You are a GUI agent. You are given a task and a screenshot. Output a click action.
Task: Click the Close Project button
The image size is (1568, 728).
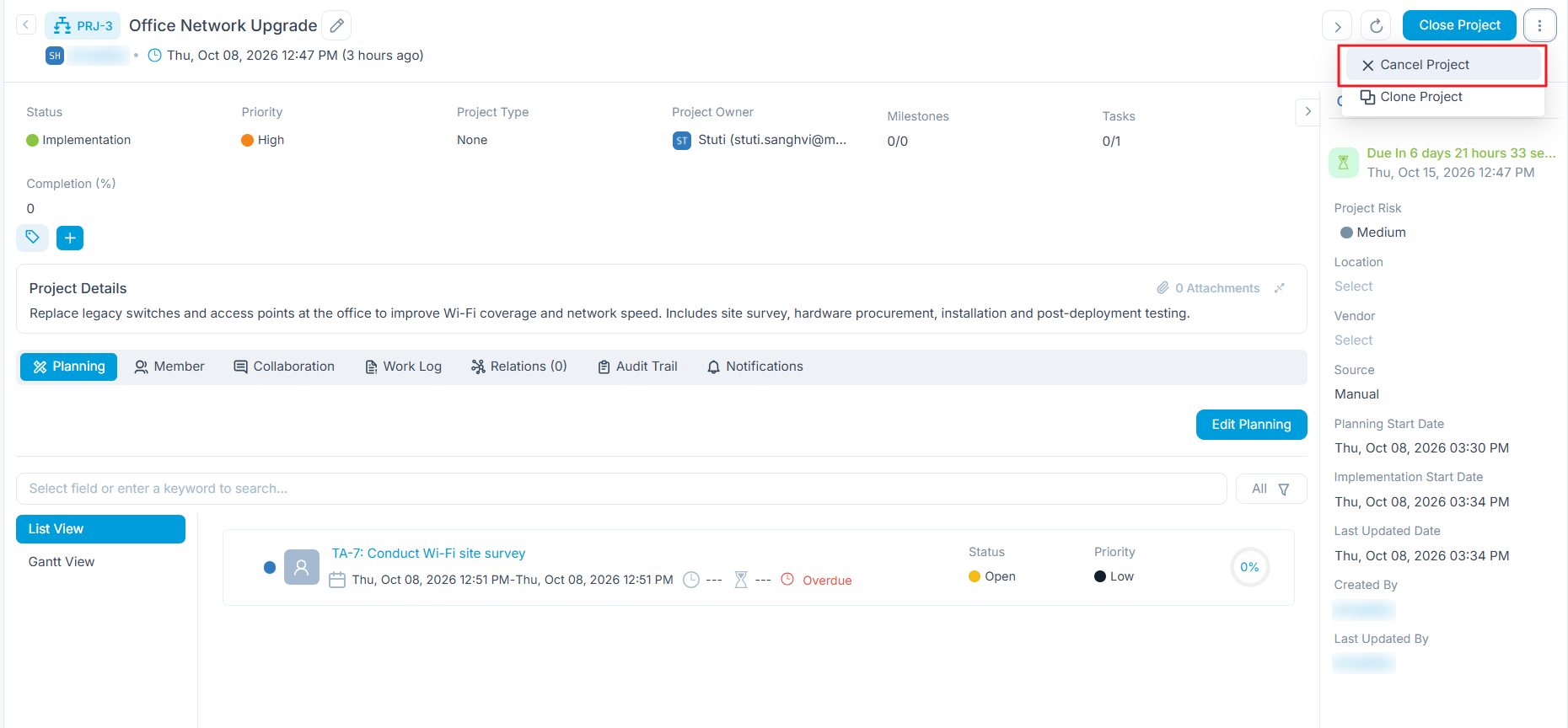1459,25
